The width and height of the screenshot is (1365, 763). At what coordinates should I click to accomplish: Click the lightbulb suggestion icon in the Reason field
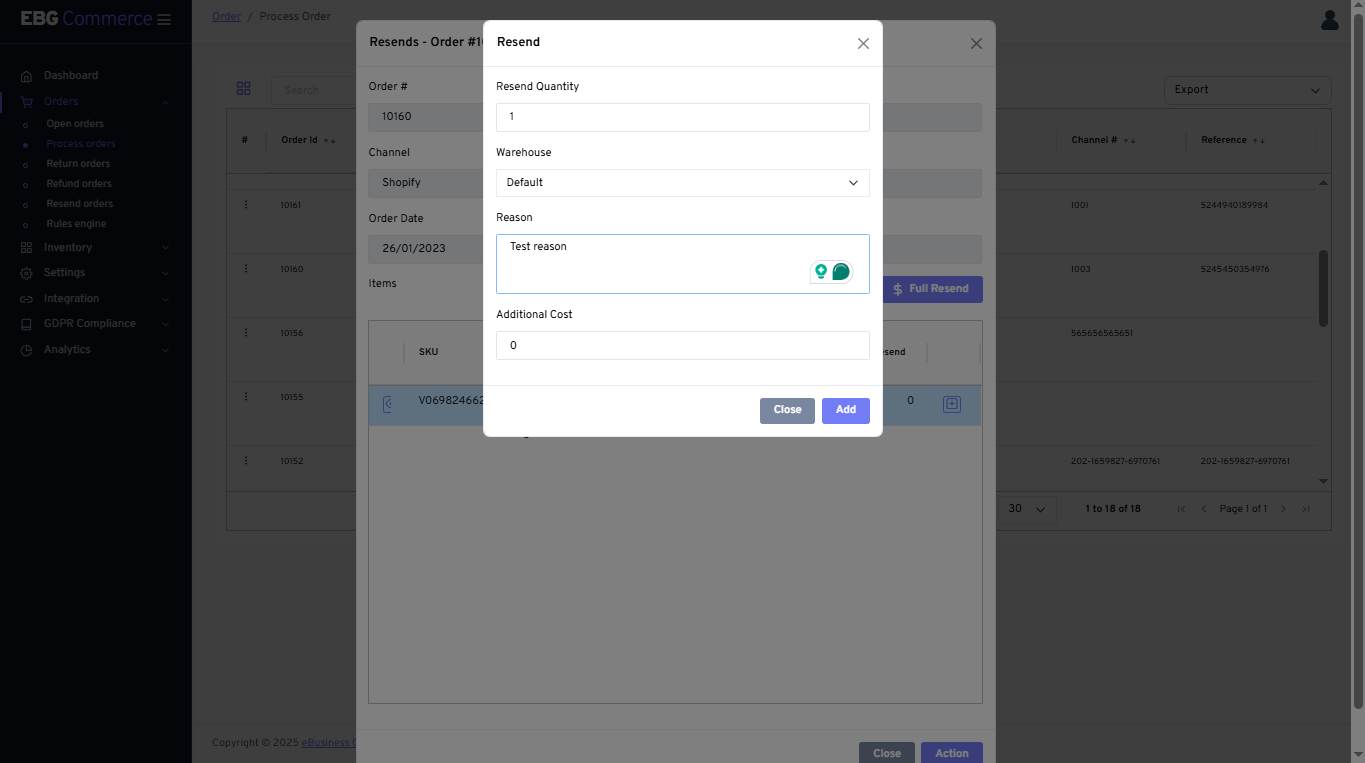click(822, 271)
